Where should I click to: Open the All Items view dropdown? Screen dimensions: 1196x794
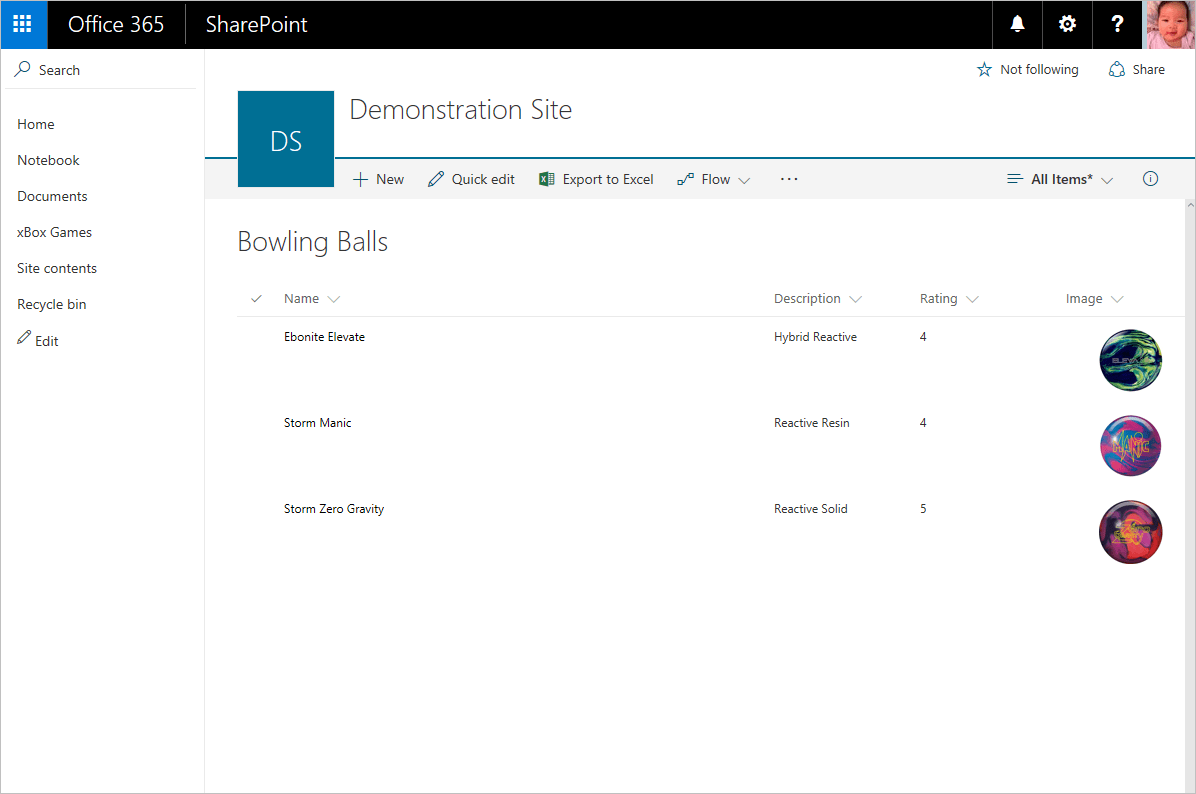[1059, 178]
